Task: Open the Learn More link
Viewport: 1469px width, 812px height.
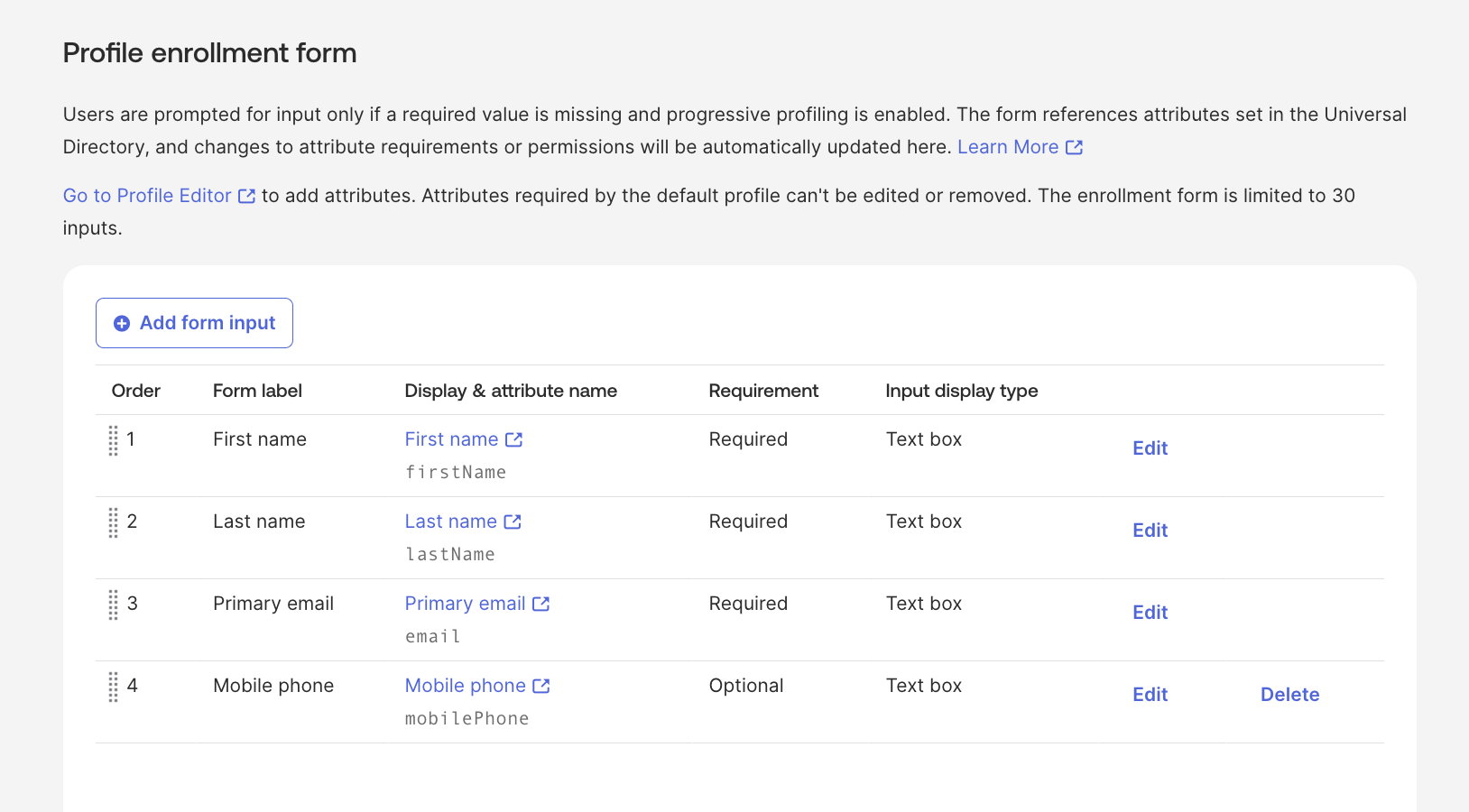Action: point(1007,147)
